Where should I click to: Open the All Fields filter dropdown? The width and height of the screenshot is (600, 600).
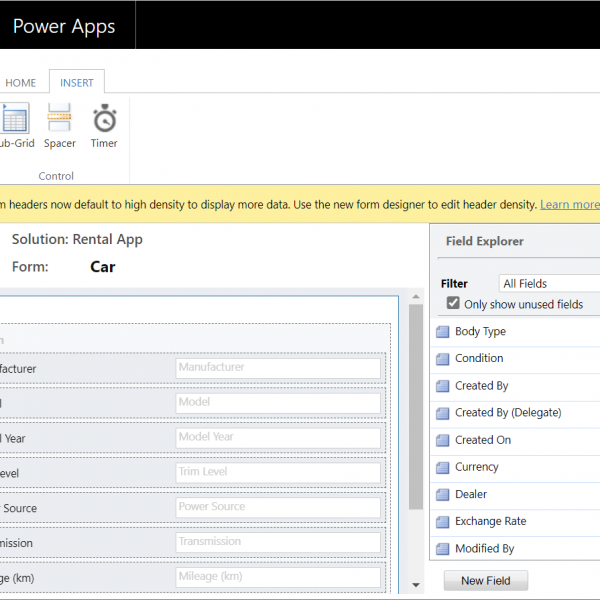click(x=549, y=284)
